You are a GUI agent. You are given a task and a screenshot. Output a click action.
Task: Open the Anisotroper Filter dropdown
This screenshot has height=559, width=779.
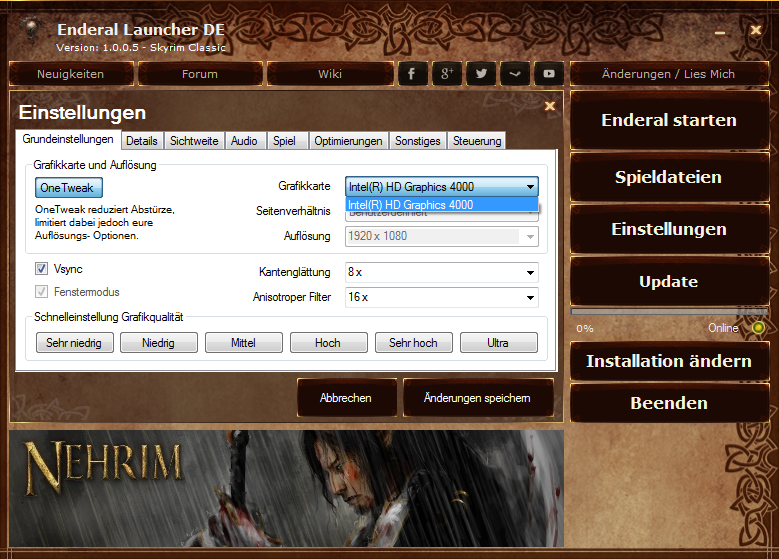(x=441, y=297)
